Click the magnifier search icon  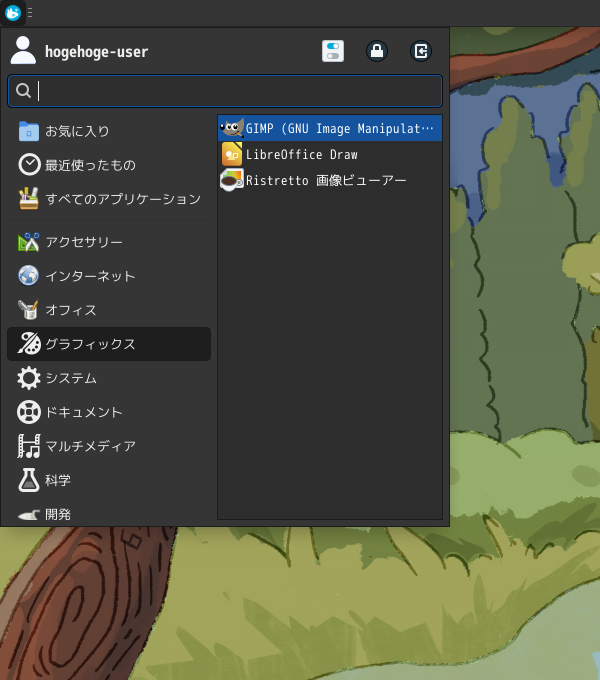(x=23, y=91)
